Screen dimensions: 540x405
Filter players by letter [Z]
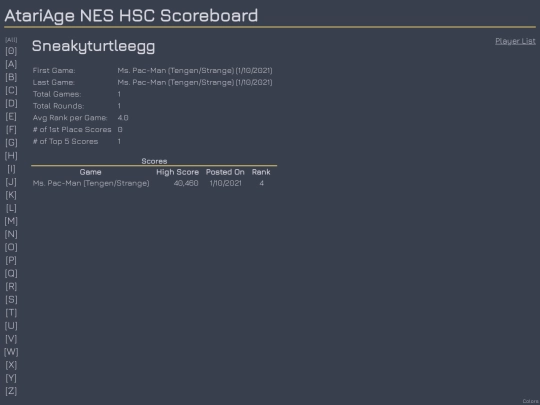click(x=11, y=391)
